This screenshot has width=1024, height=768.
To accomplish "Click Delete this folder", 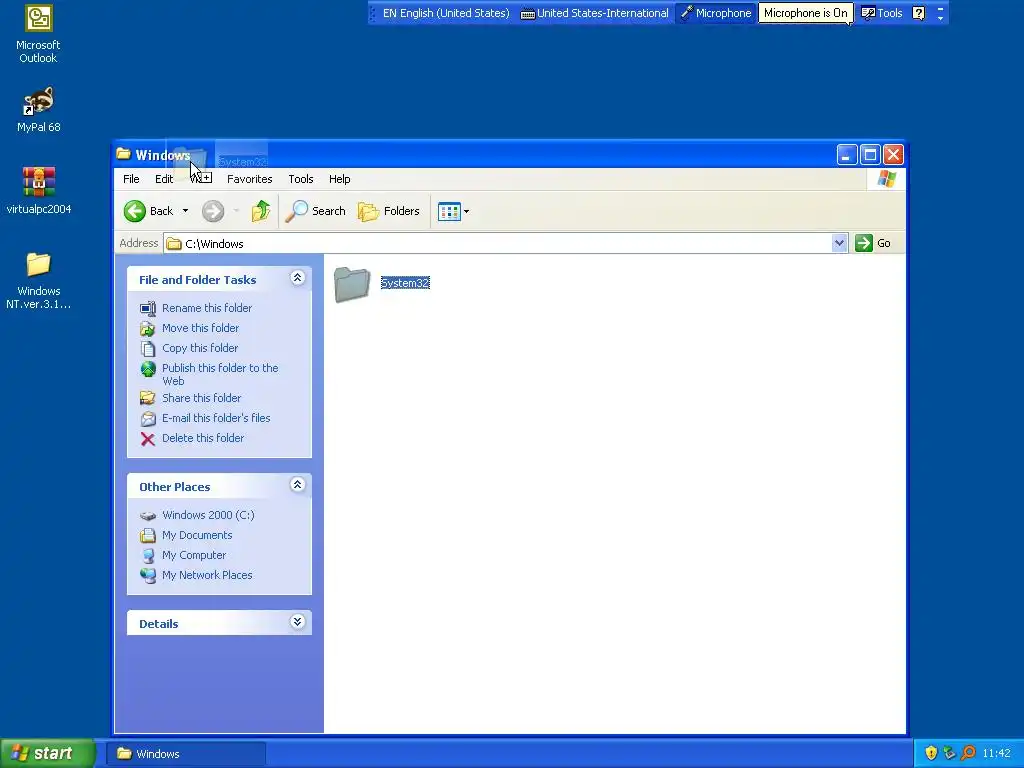I will (x=203, y=438).
